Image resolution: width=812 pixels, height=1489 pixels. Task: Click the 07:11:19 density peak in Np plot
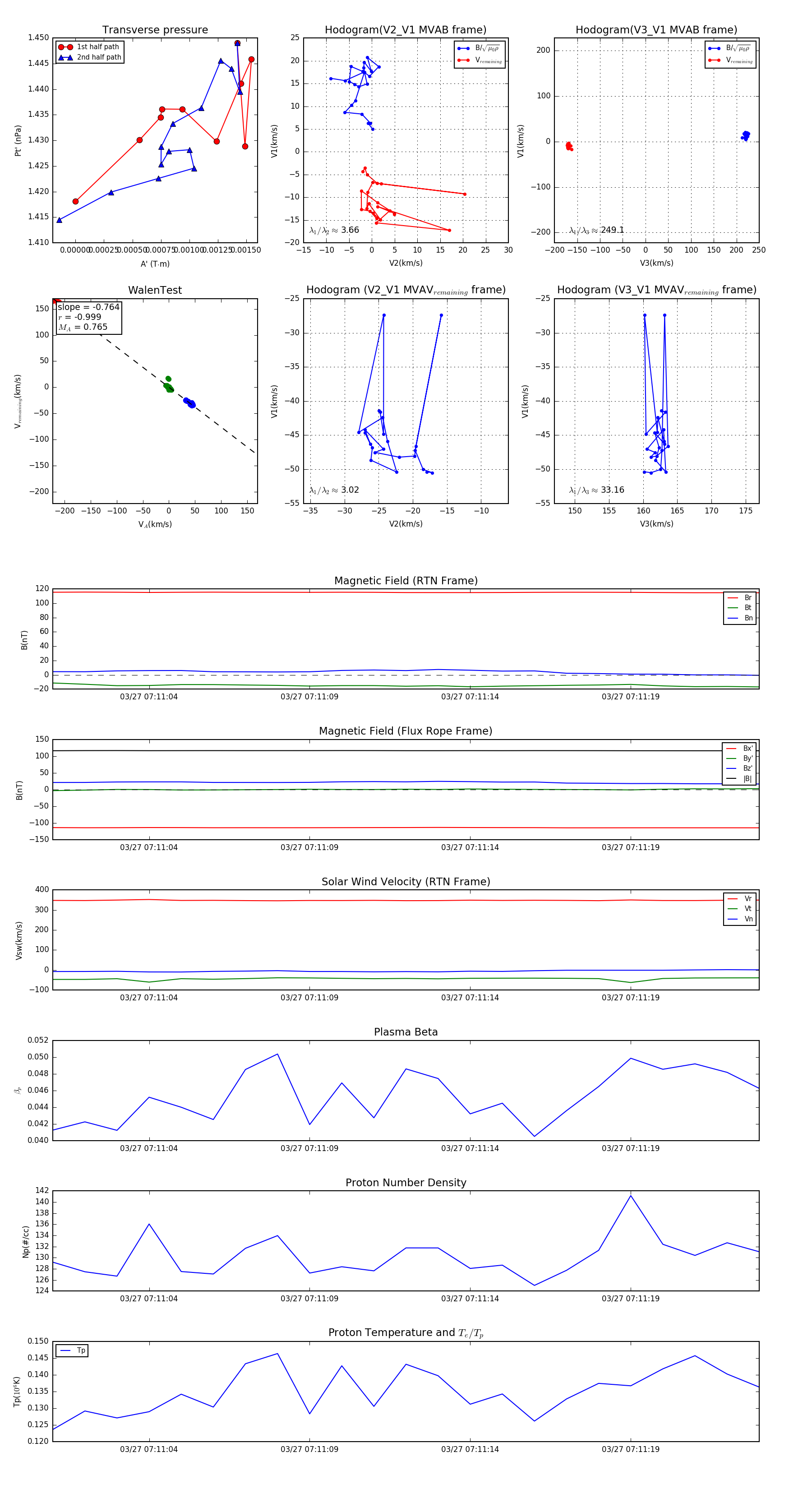tap(631, 1195)
